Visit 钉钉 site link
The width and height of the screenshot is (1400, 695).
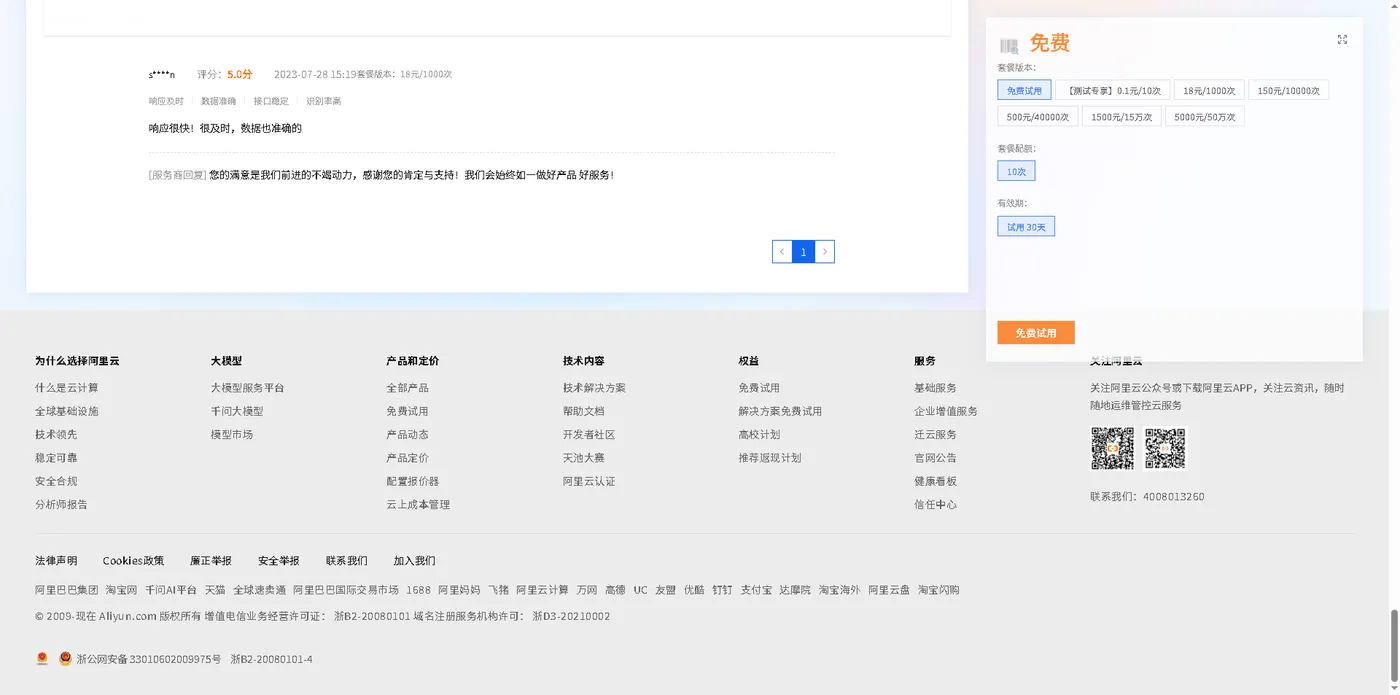click(722, 590)
